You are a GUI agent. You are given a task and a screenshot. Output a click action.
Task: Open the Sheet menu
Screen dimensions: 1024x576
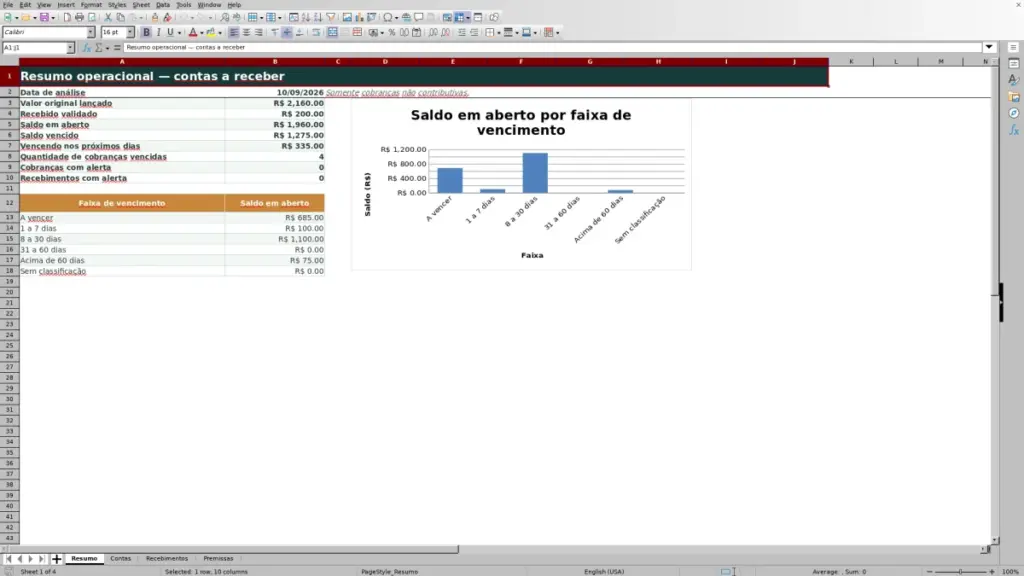coord(141,5)
